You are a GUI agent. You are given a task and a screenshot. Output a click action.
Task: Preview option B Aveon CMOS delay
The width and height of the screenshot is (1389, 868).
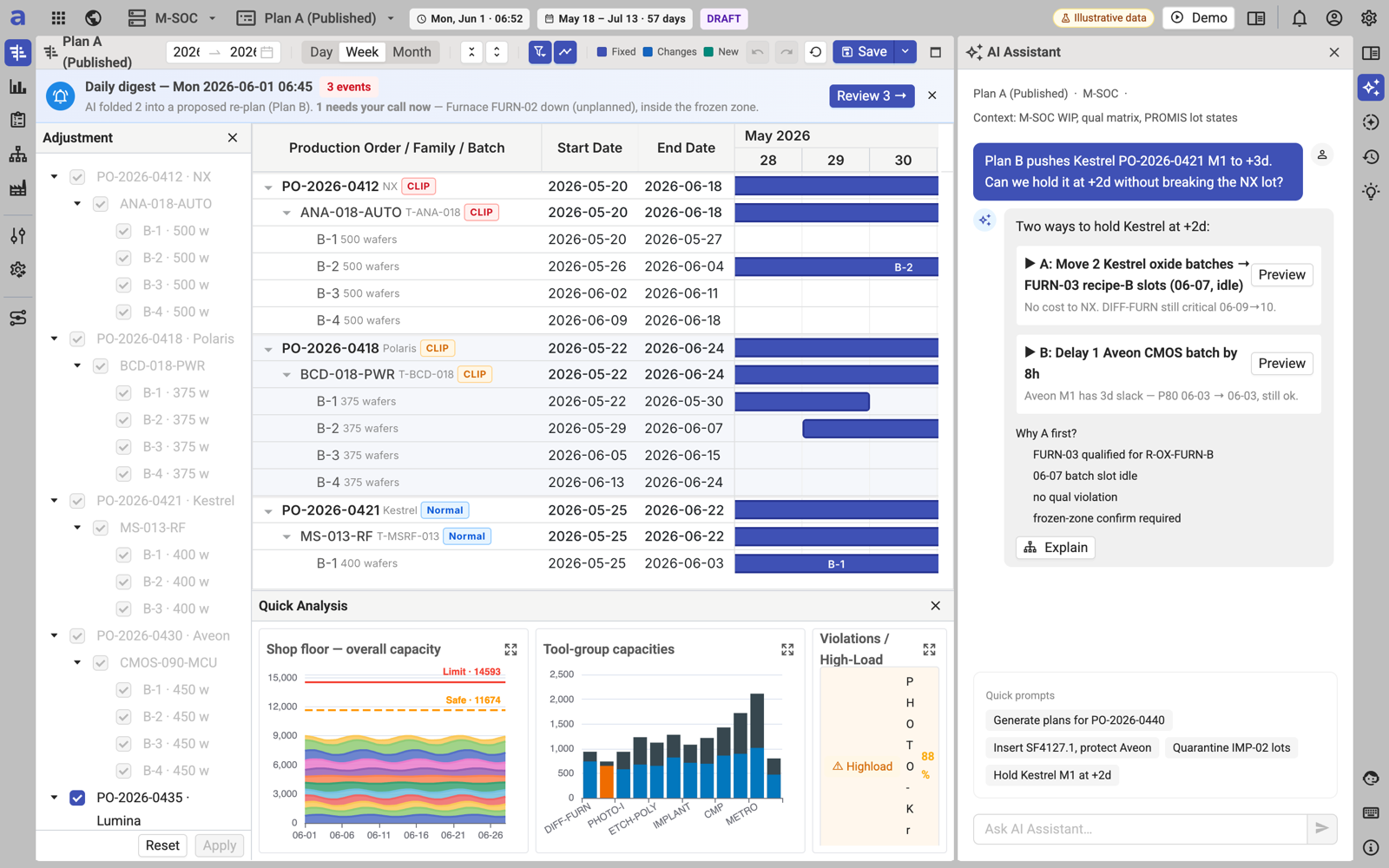pyautogui.click(x=1281, y=364)
